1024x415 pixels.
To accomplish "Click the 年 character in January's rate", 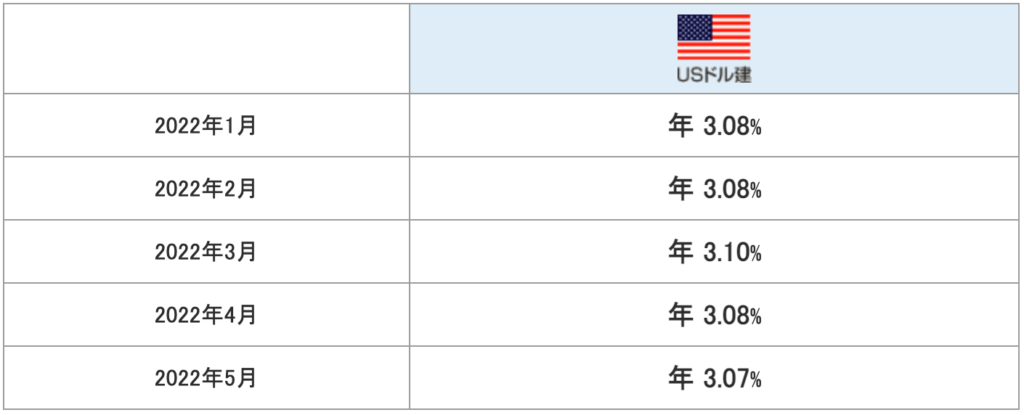I will coord(679,125).
